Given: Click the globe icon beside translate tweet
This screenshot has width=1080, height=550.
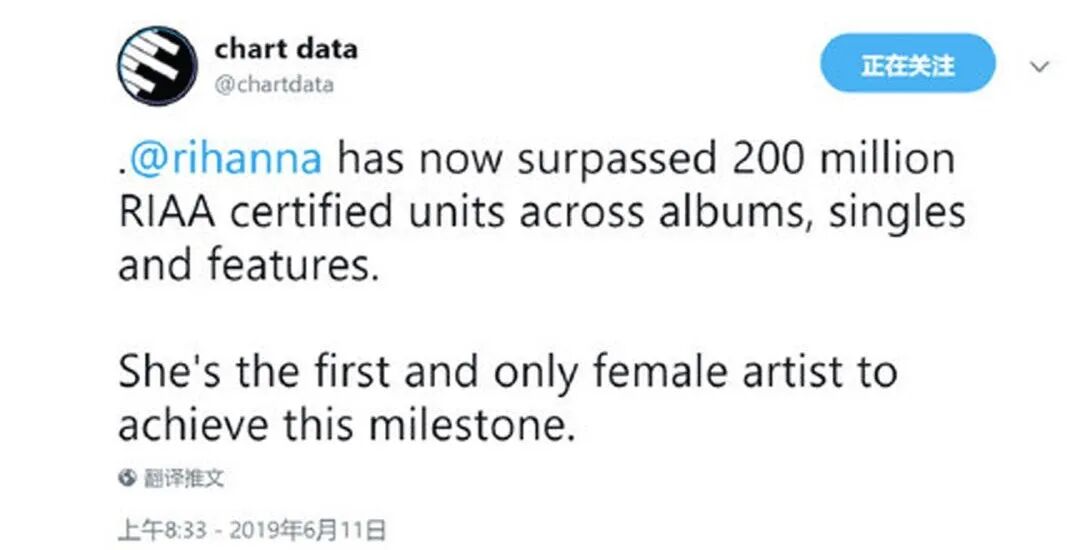Looking at the screenshot, I should (127, 478).
